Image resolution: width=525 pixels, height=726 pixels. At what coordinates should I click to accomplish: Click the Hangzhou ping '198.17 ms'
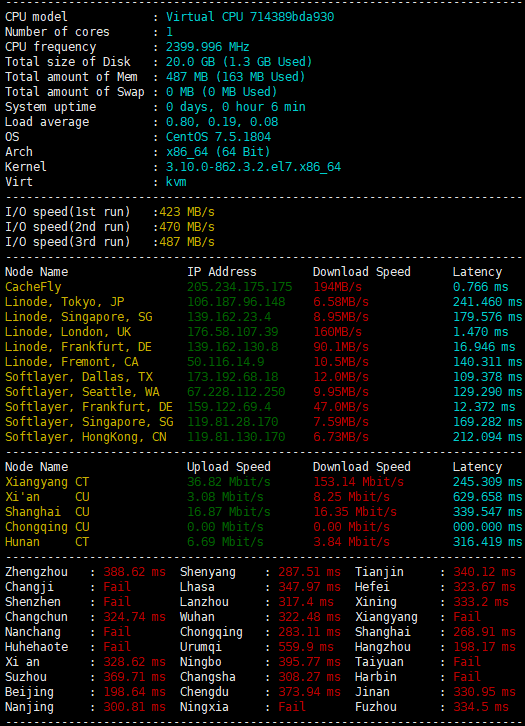(x=484, y=647)
